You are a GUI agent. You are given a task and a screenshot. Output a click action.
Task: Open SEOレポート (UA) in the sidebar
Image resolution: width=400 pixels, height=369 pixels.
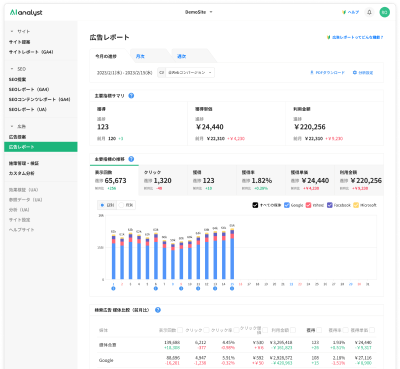[x=28, y=109]
